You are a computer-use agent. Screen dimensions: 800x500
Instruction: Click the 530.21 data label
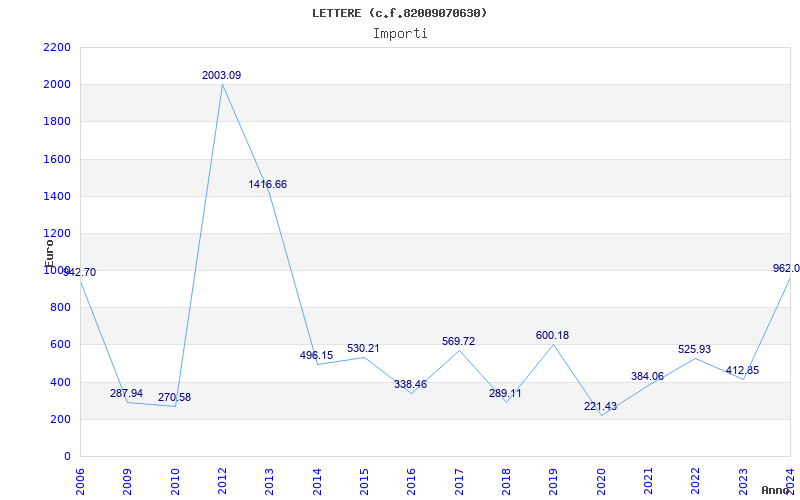363,348
